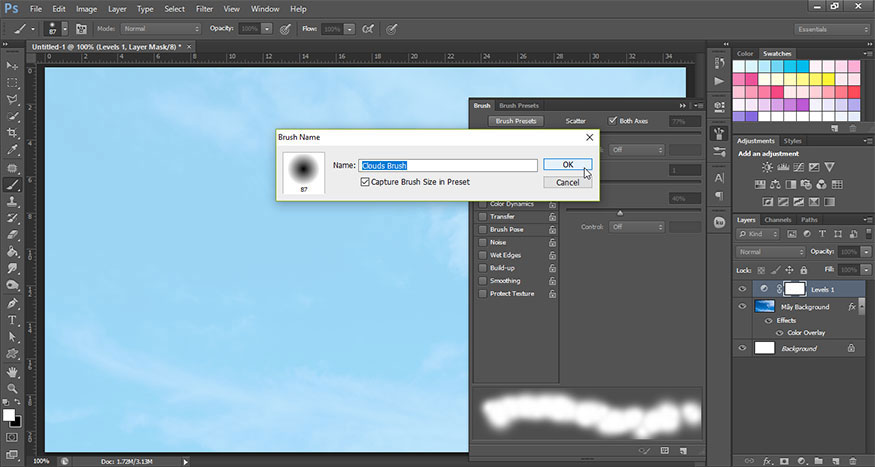Switch to the Channels tab
Image resolution: width=875 pixels, height=467 pixels.
[x=777, y=220]
